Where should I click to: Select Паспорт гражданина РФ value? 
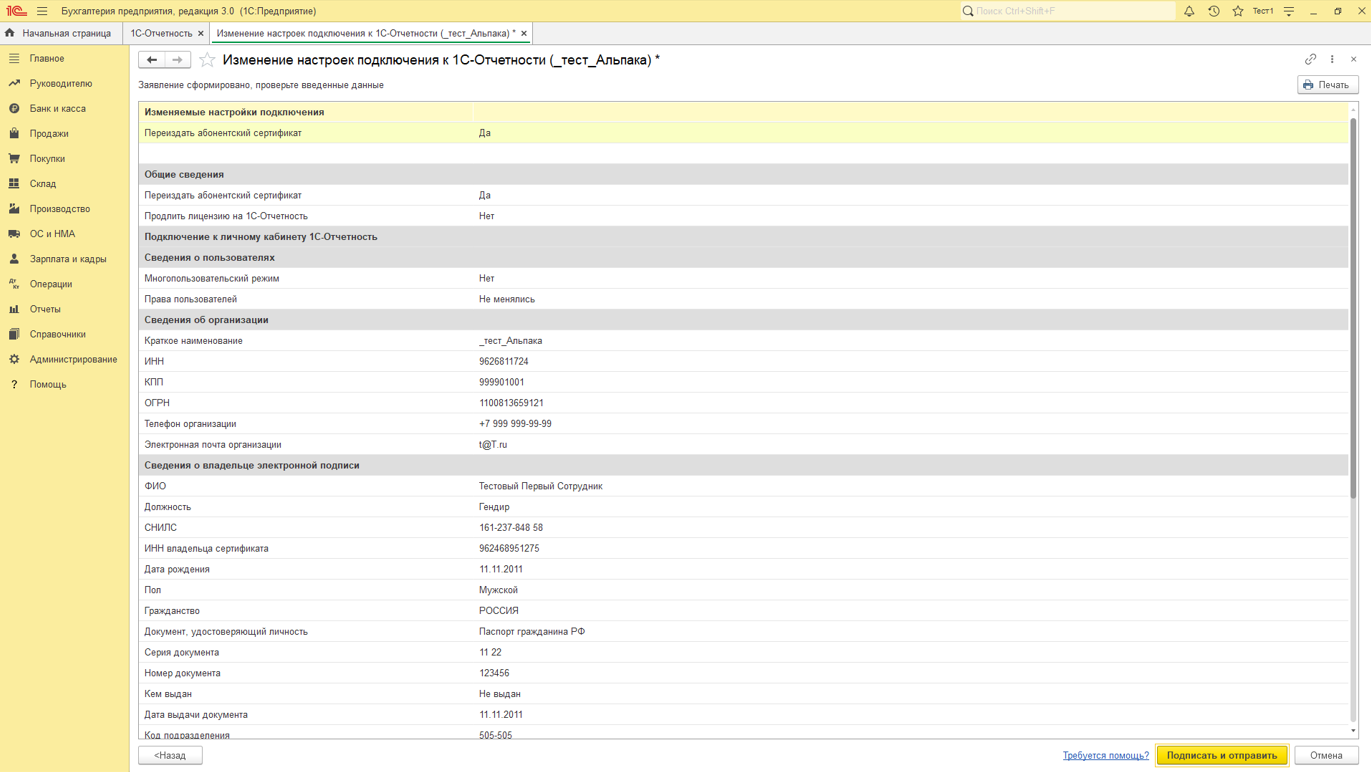click(532, 632)
